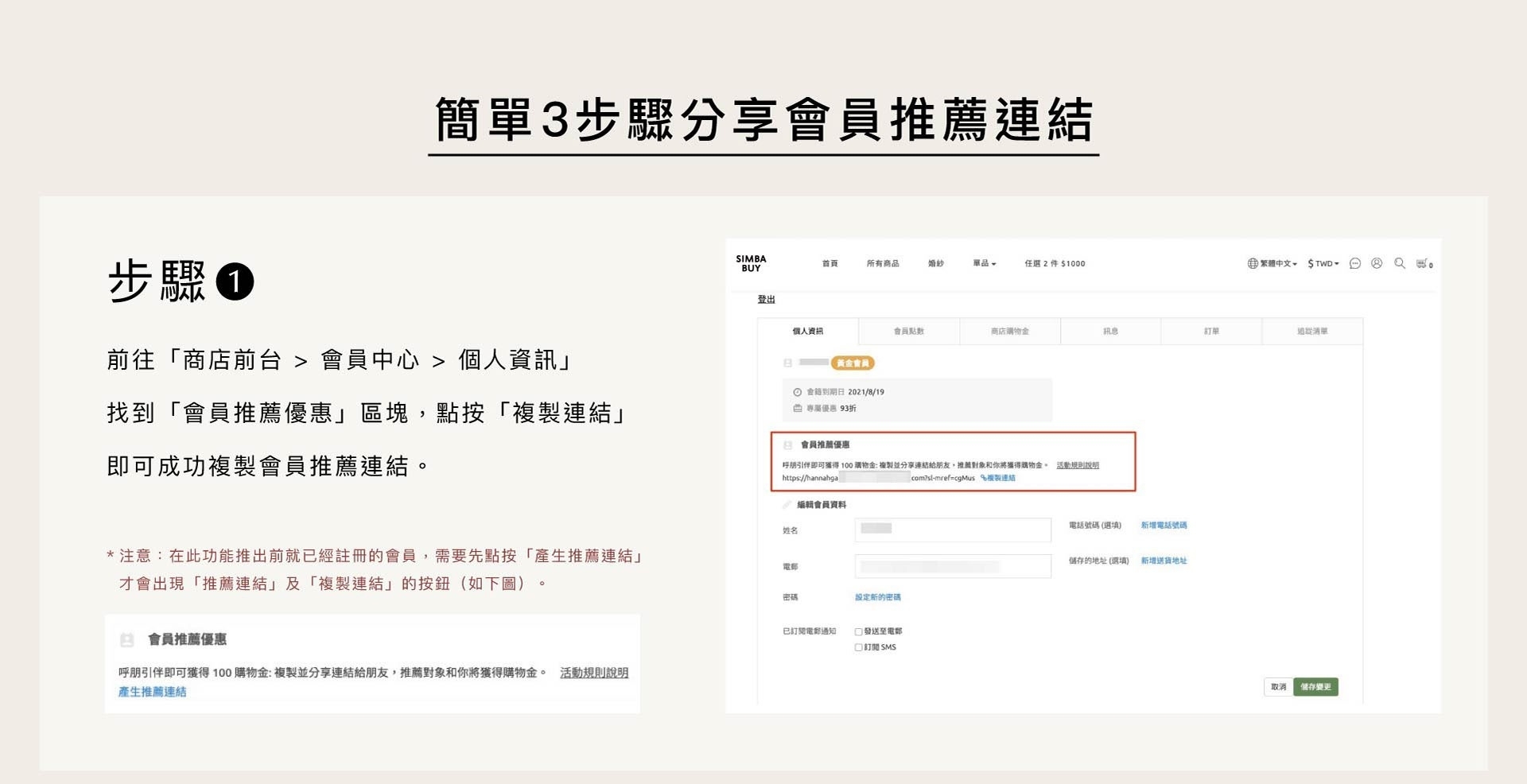
Task: Click the SIMBA BUY store logo
Action: click(x=751, y=263)
